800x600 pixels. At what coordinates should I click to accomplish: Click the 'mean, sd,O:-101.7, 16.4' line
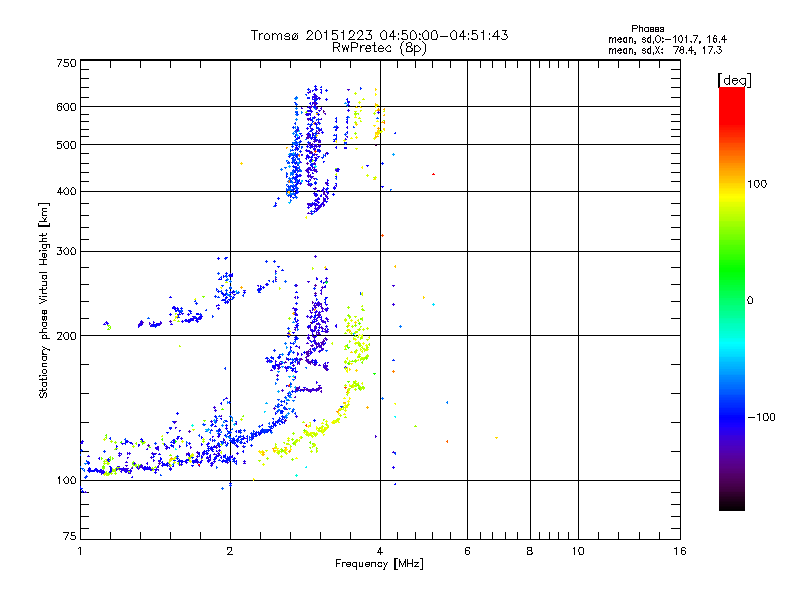667,39
